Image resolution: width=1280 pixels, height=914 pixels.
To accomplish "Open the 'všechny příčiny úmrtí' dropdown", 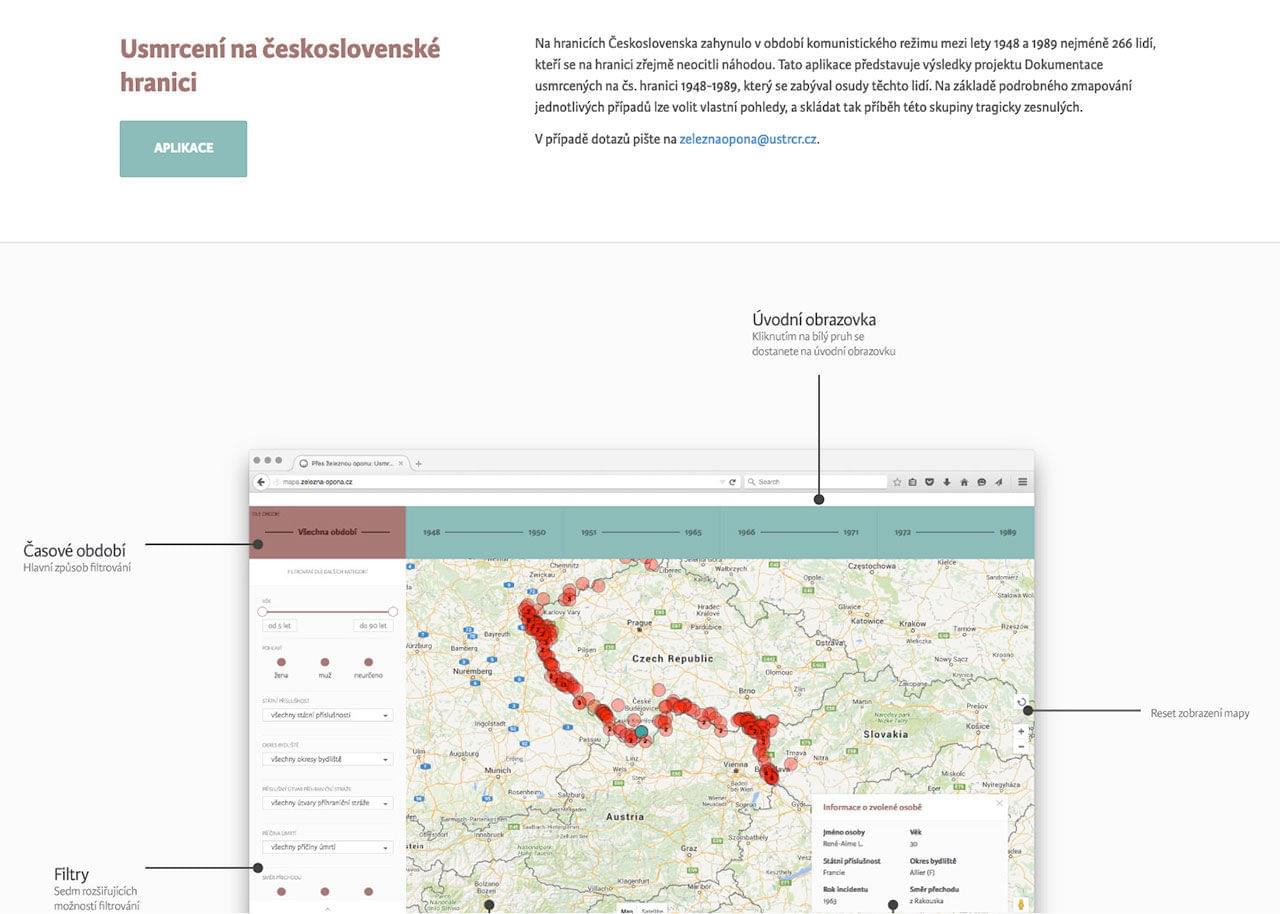I will pyautogui.click(x=327, y=847).
